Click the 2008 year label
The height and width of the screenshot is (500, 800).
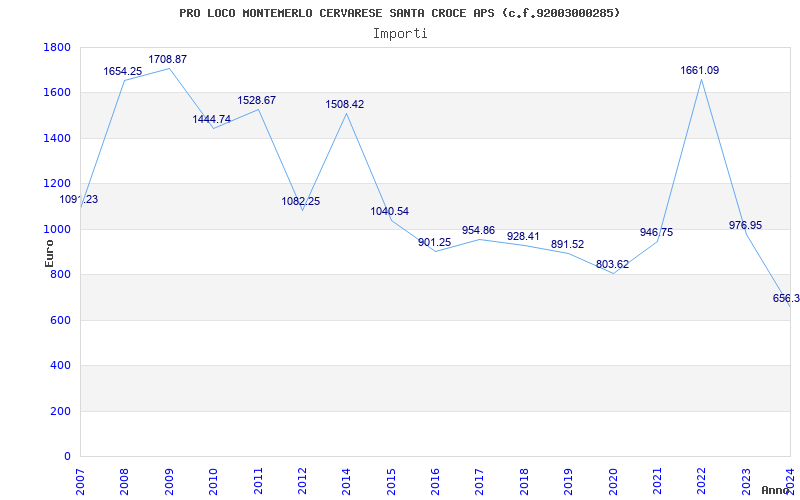(125, 481)
